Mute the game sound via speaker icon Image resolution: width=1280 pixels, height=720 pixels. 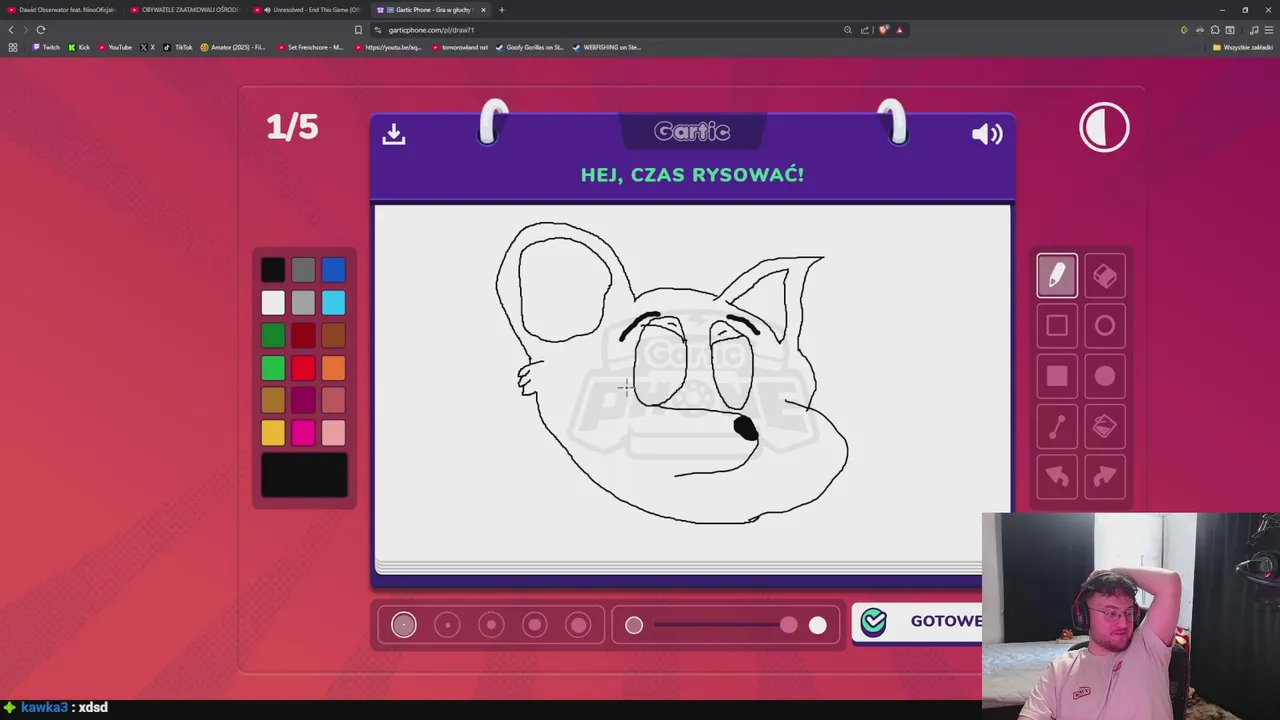click(x=987, y=134)
